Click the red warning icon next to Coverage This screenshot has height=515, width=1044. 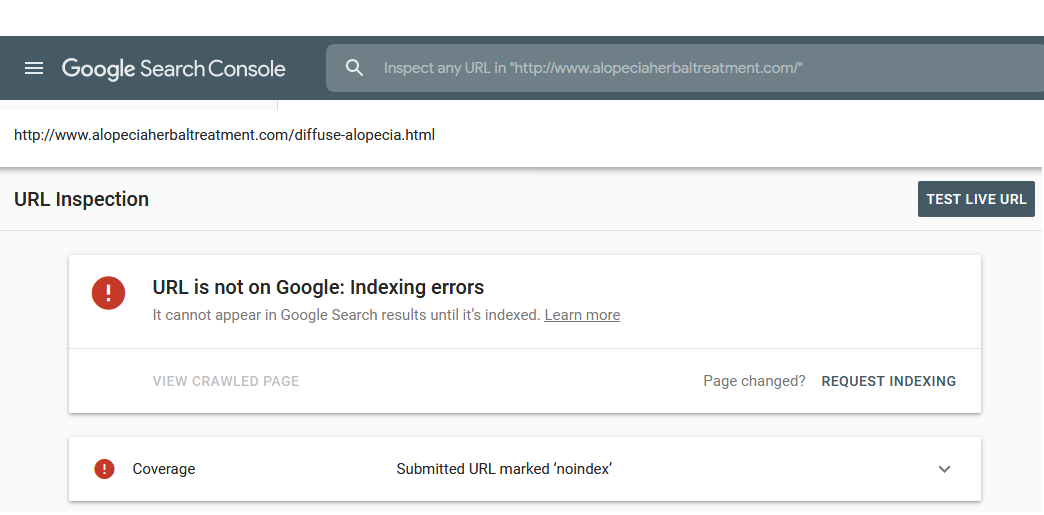(x=105, y=469)
